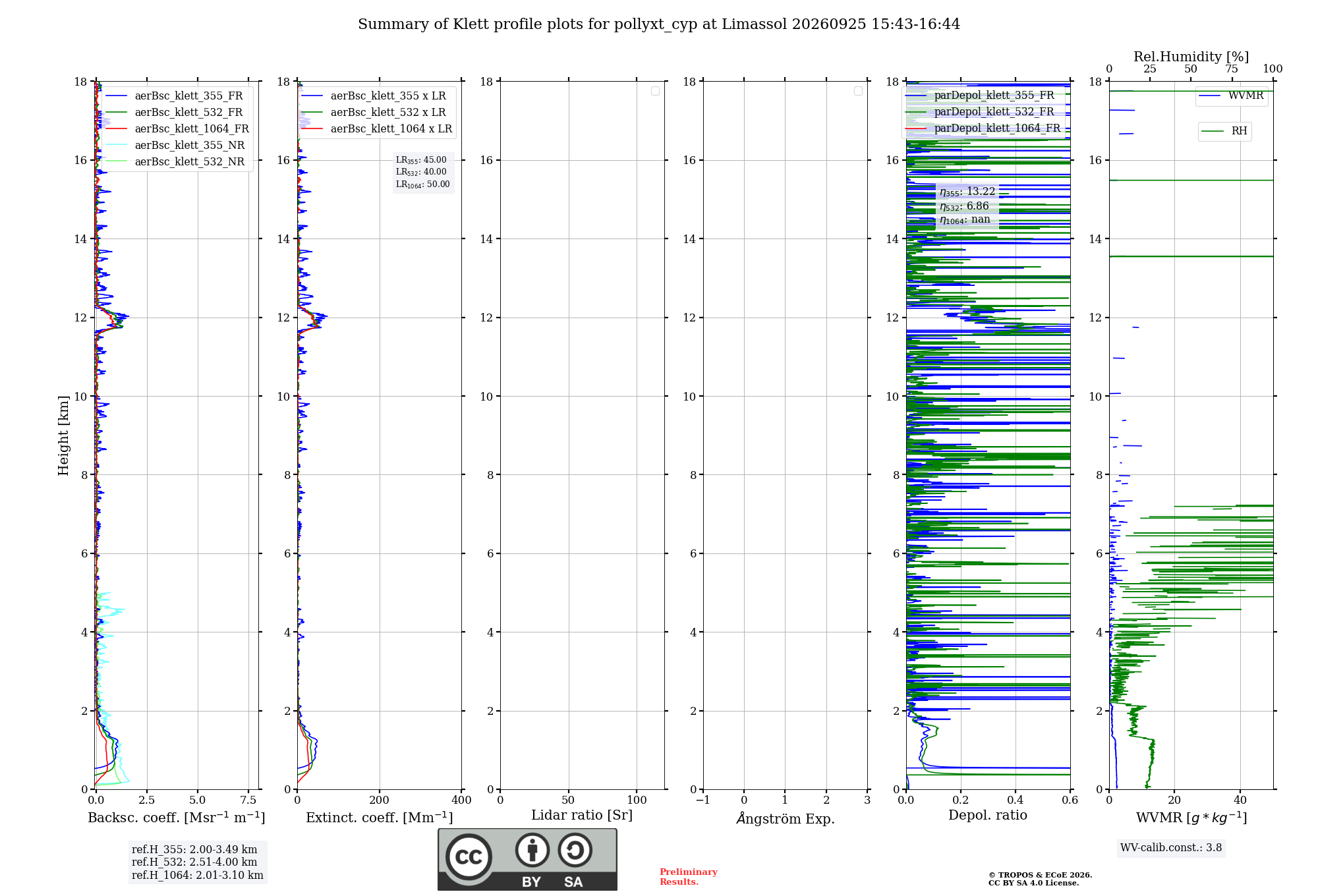
Task: Click the red Preliminary Results notice
Action: (689, 877)
